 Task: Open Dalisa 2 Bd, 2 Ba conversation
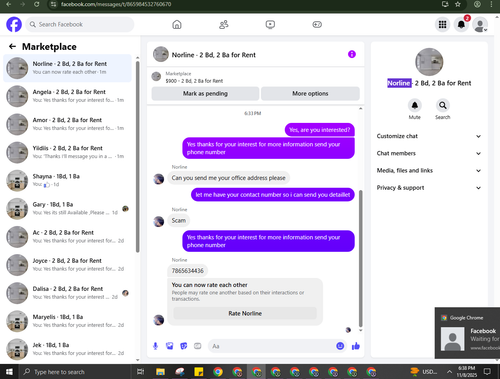(x=67, y=293)
